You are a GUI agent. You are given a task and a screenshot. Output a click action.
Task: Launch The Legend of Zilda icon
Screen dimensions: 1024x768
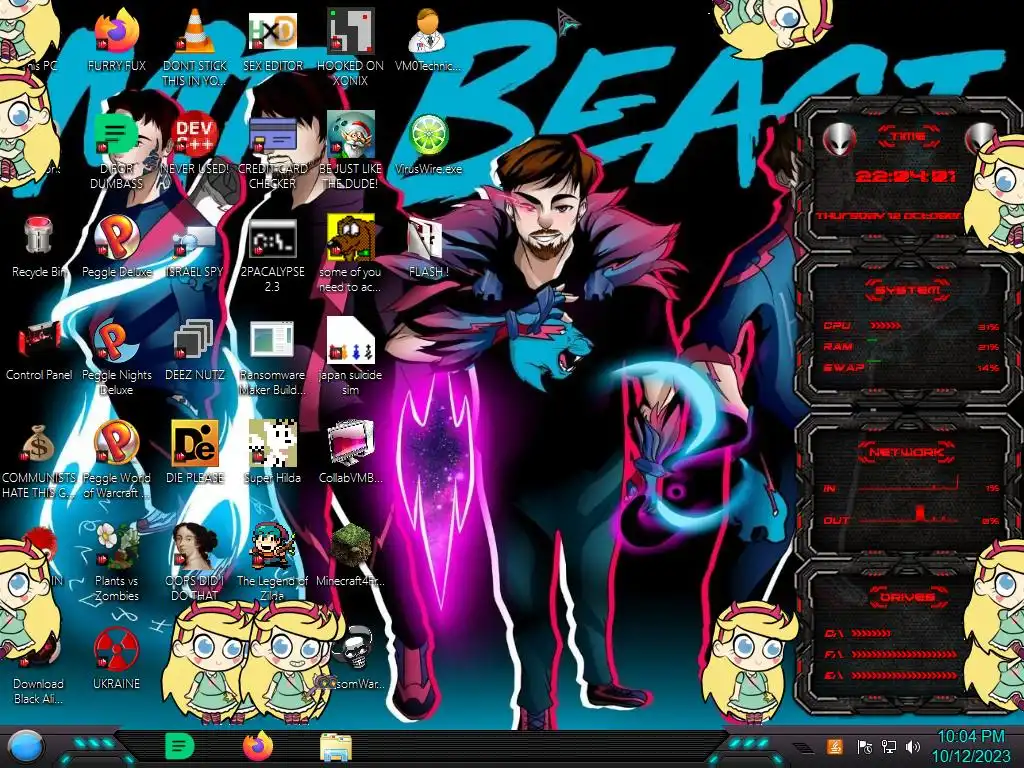pos(272,546)
